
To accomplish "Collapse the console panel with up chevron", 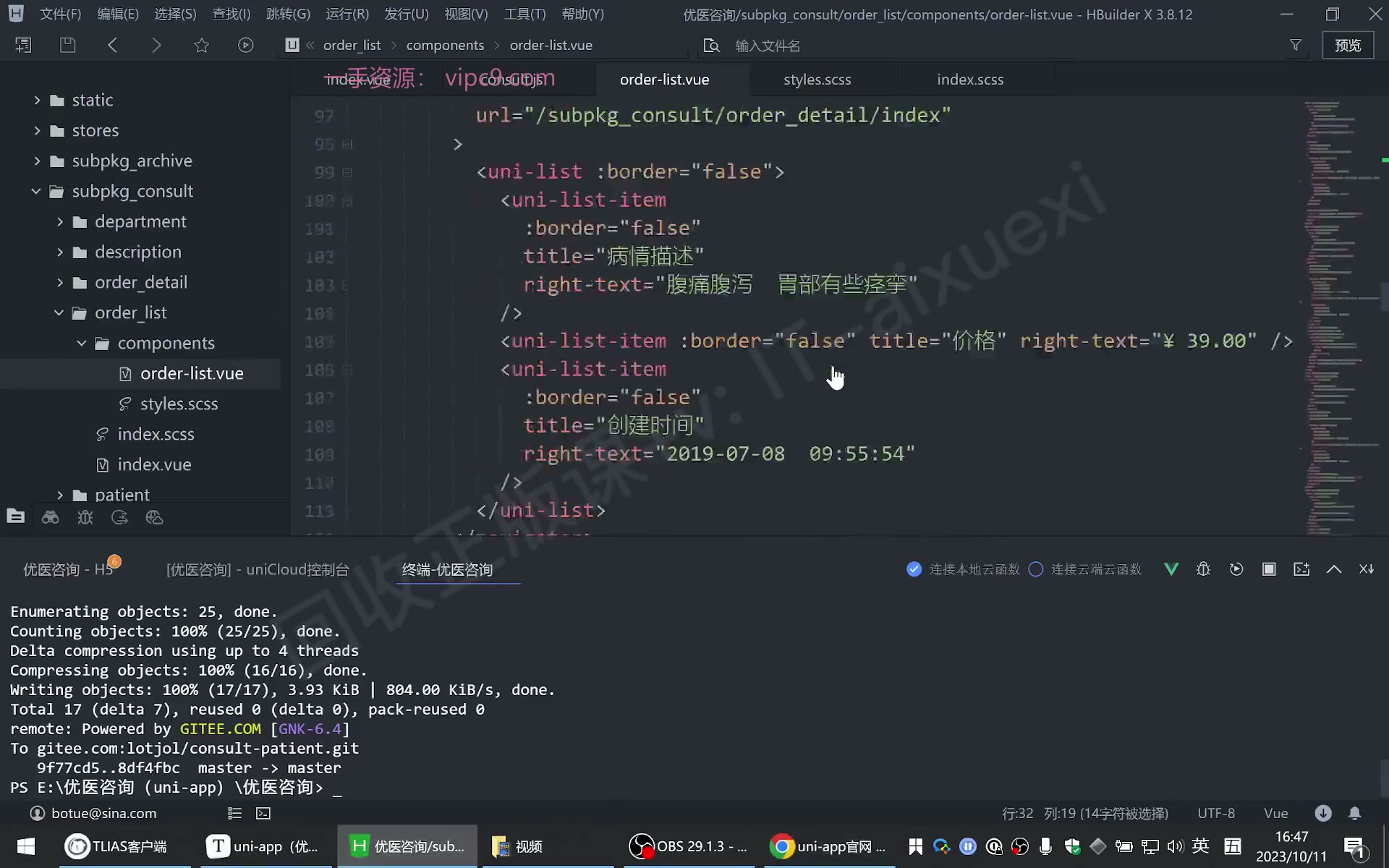I will (x=1334, y=569).
